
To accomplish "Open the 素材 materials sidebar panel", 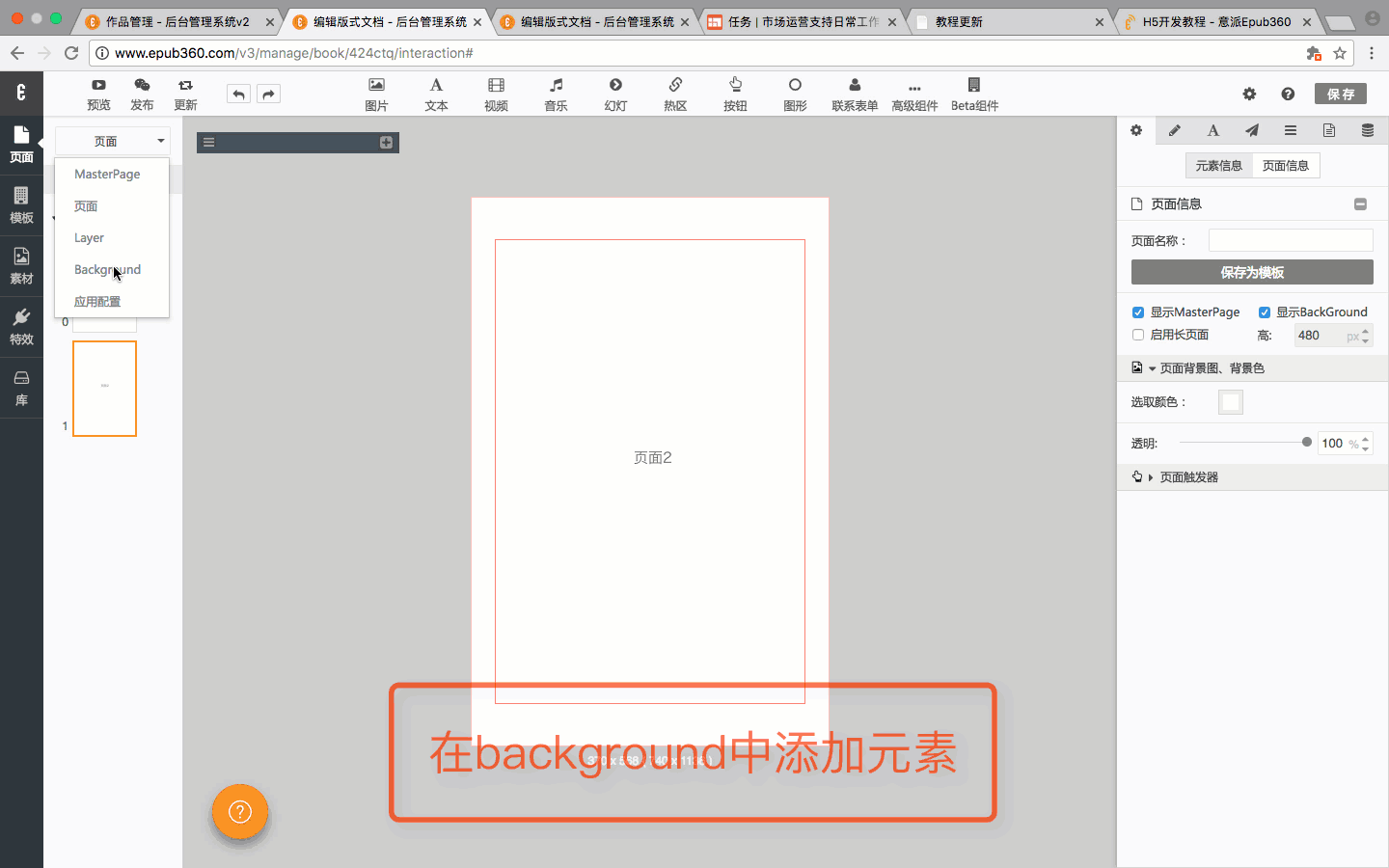I will [21, 265].
